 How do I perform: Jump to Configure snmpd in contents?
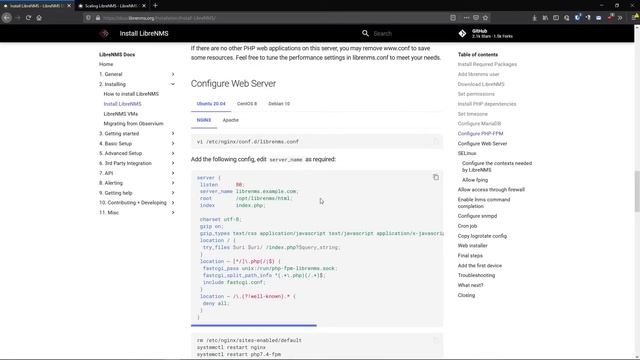coord(477,216)
